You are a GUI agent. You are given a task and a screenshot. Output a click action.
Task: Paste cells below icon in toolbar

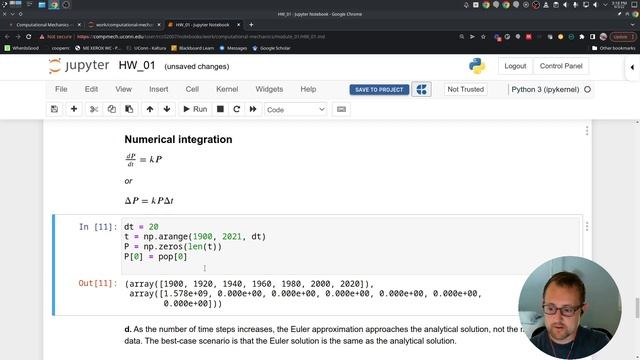coord(129,109)
